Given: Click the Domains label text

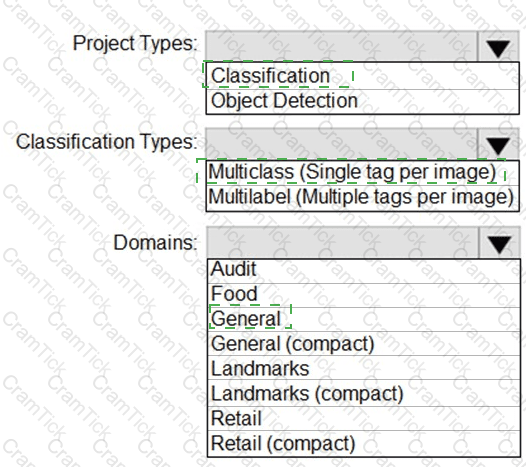Looking at the screenshot, I should click(x=155, y=243).
